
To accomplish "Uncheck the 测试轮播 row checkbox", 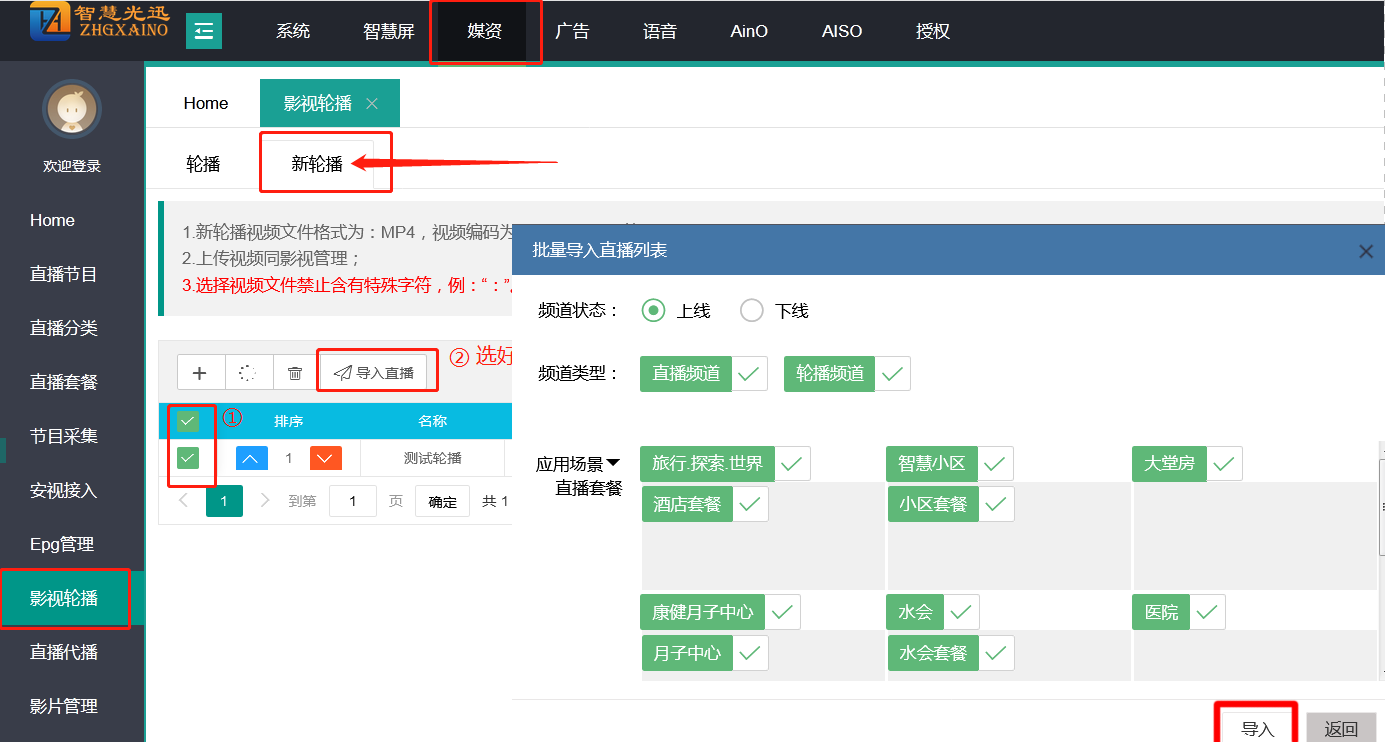I will [188, 458].
